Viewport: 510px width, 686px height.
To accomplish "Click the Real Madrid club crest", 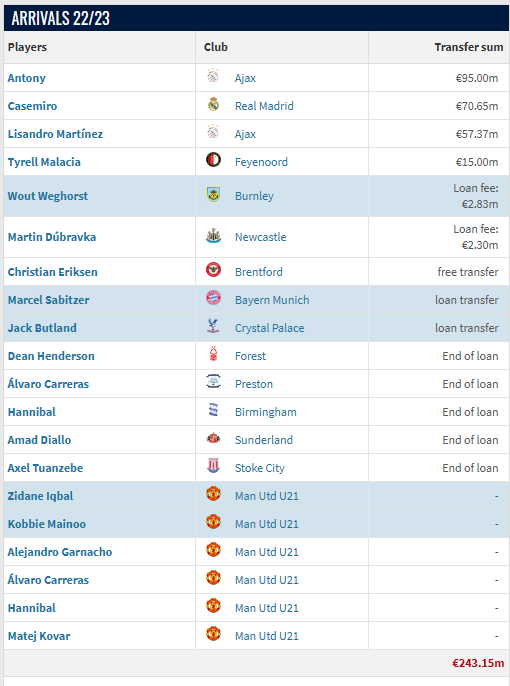I will coord(213,105).
